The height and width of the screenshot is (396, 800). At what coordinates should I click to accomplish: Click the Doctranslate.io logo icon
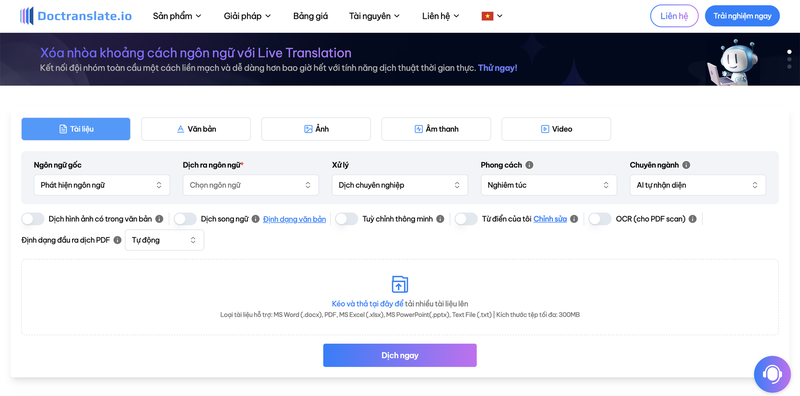pyautogui.click(x=27, y=16)
